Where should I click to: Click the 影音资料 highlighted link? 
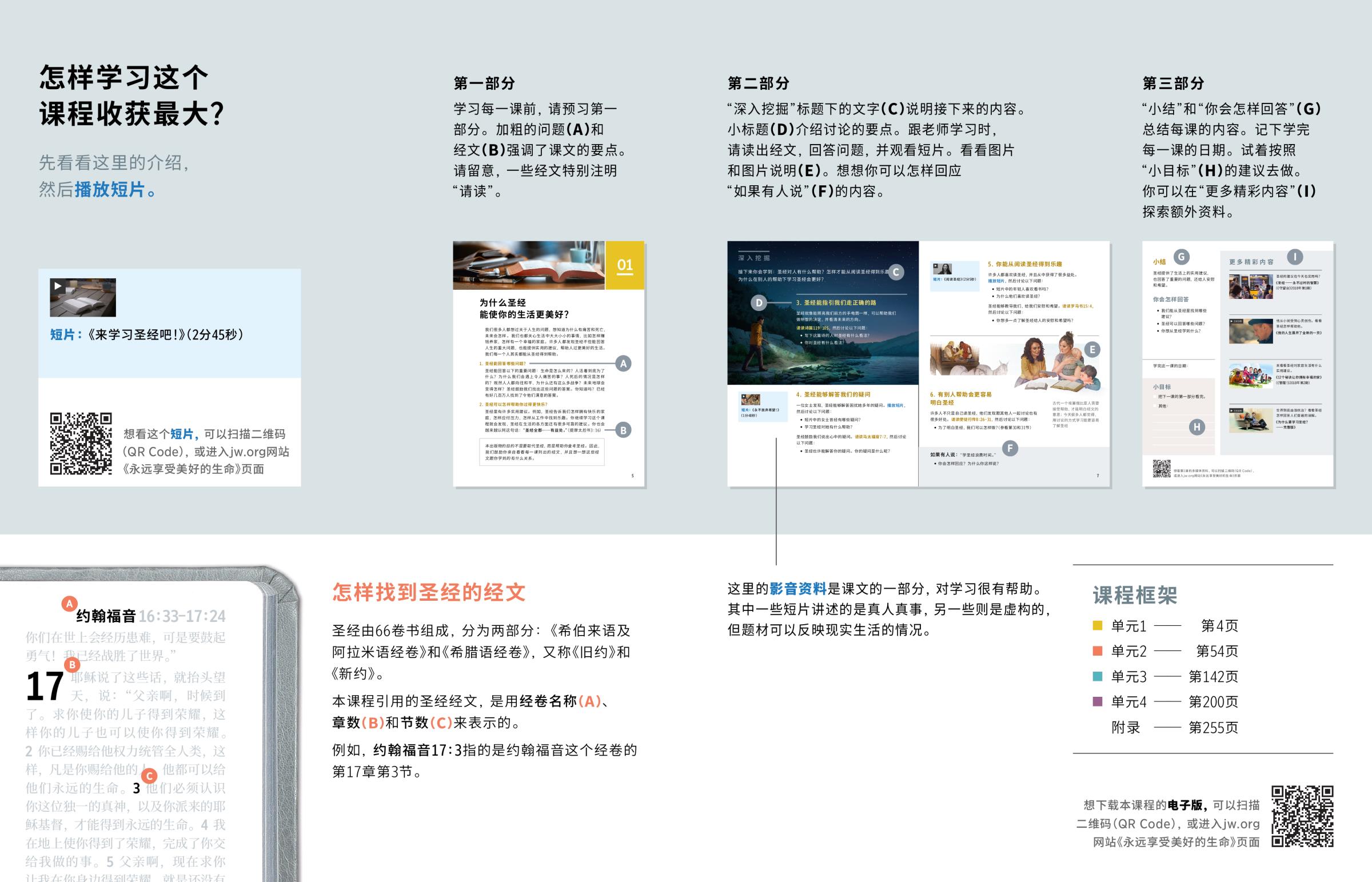[x=797, y=588]
